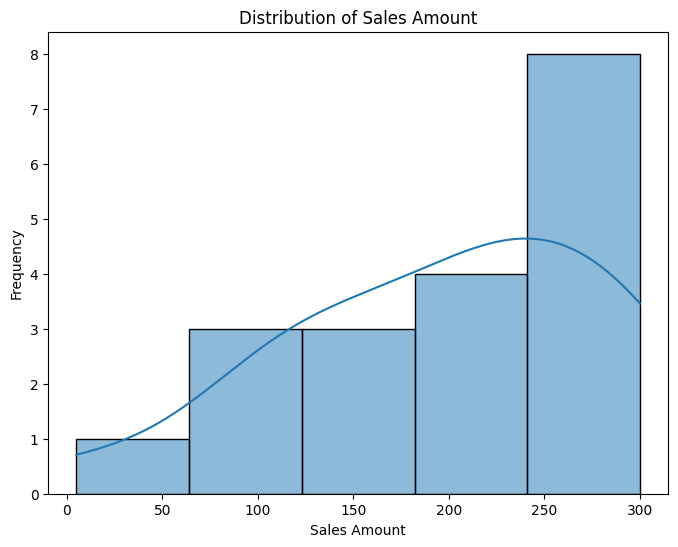Click the x-axis tick label "50"
Image resolution: width=678 pixels, height=547 pixels.
(x=163, y=510)
